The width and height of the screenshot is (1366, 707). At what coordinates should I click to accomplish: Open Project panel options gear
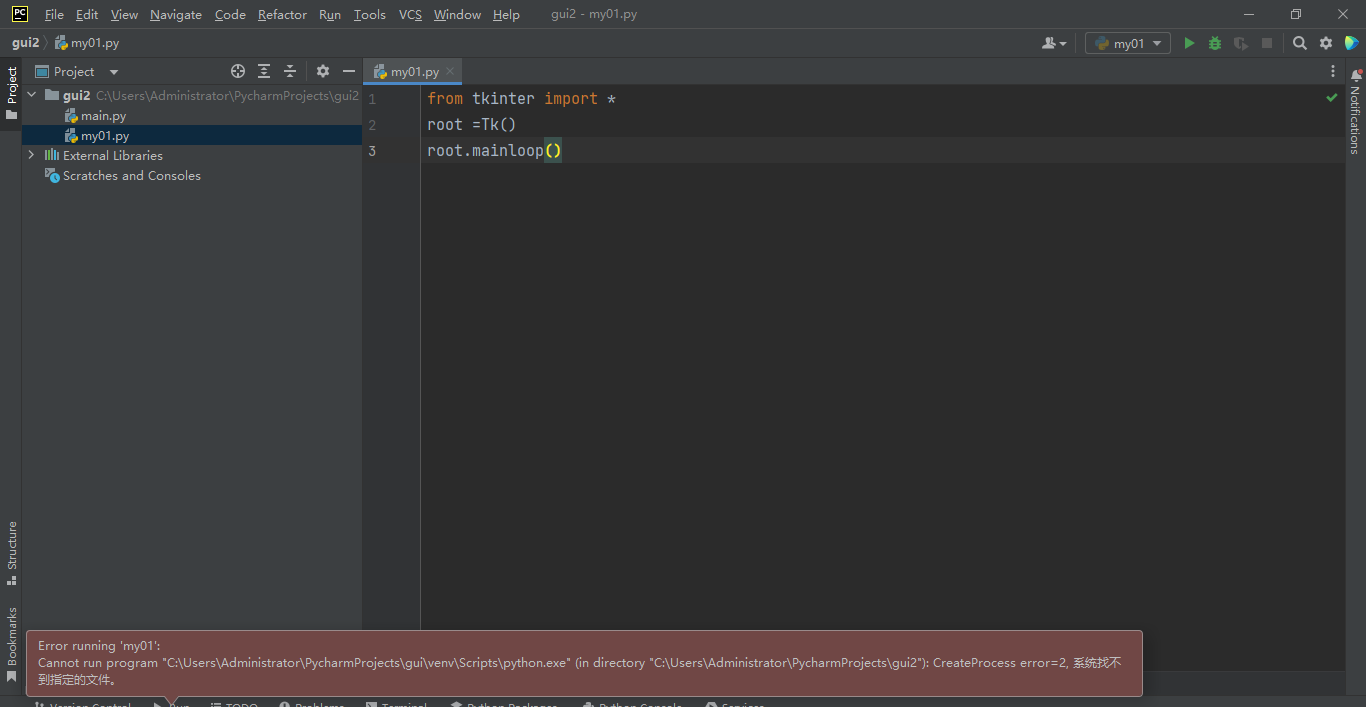click(x=323, y=71)
